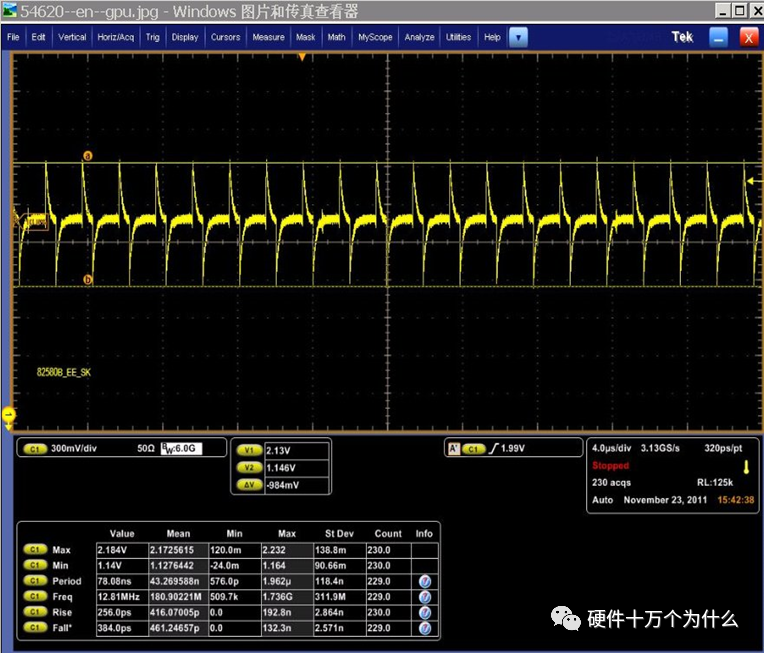The height and width of the screenshot is (653, 764).
Task: Click the ΔV cursor readout button
Action: (x=249, y=486)
